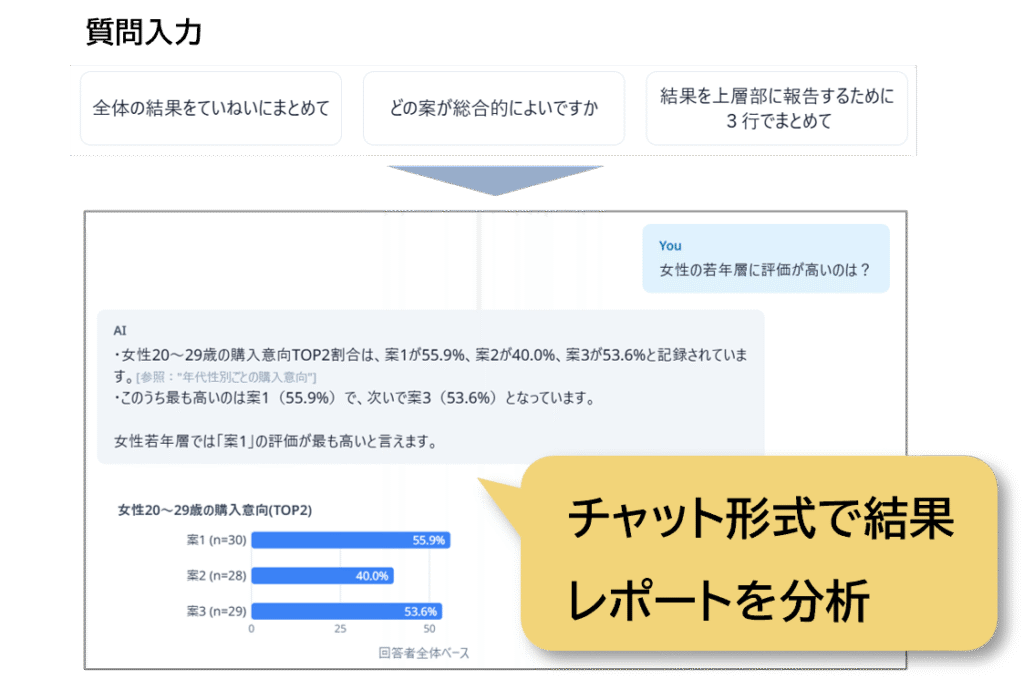The image size is (1024, 690).
Task: Click the 案2 (n=28) axis label
Action: [216, 576]
